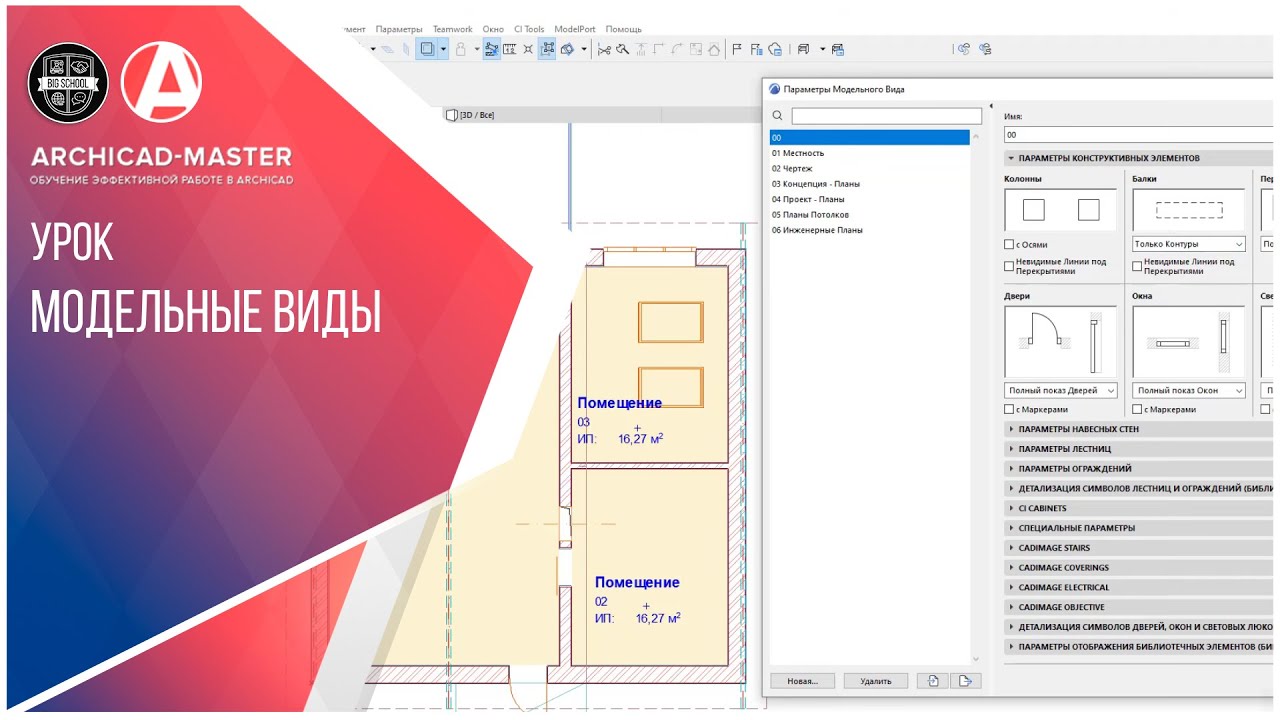1280x720 pixels.
Task: Expand the 'Cadimage Objective' section
Action: coord(1138,607)
